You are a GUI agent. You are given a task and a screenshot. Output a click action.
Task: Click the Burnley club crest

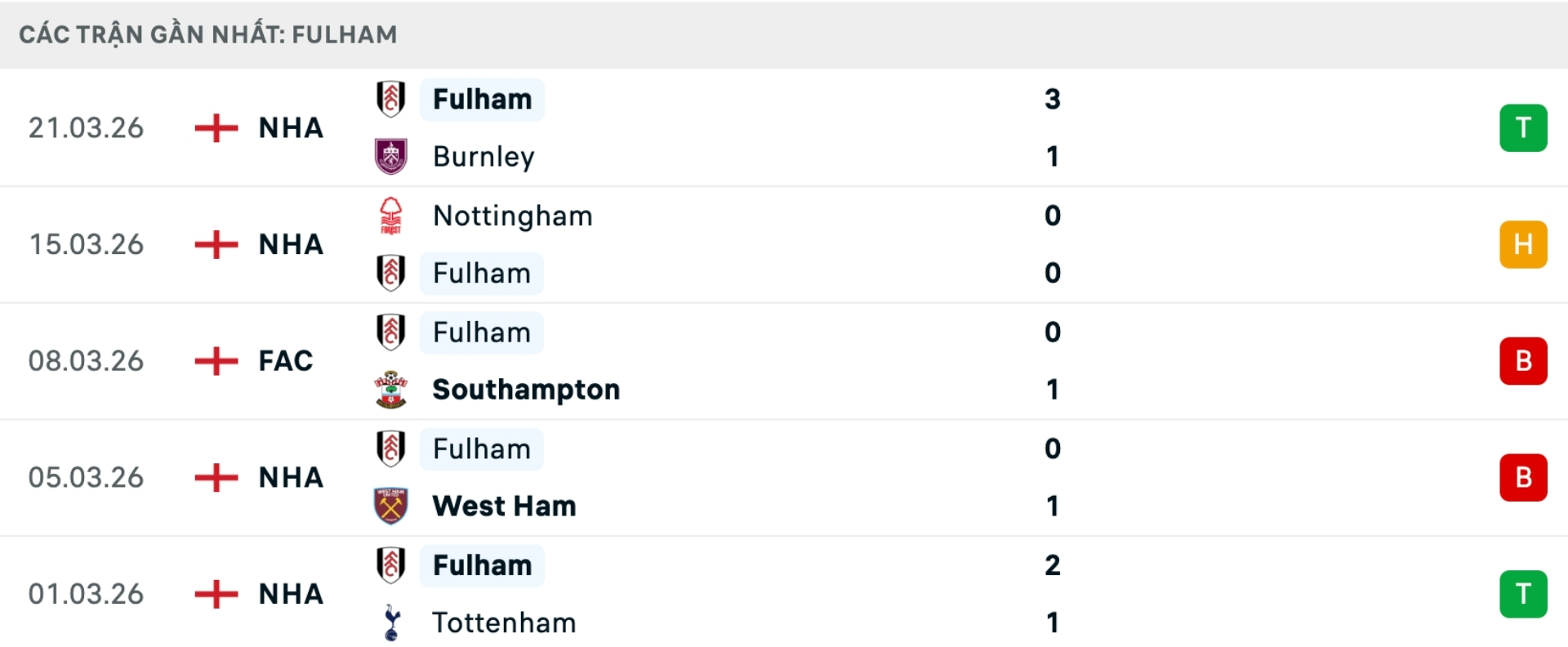click(x=391, y=156)
